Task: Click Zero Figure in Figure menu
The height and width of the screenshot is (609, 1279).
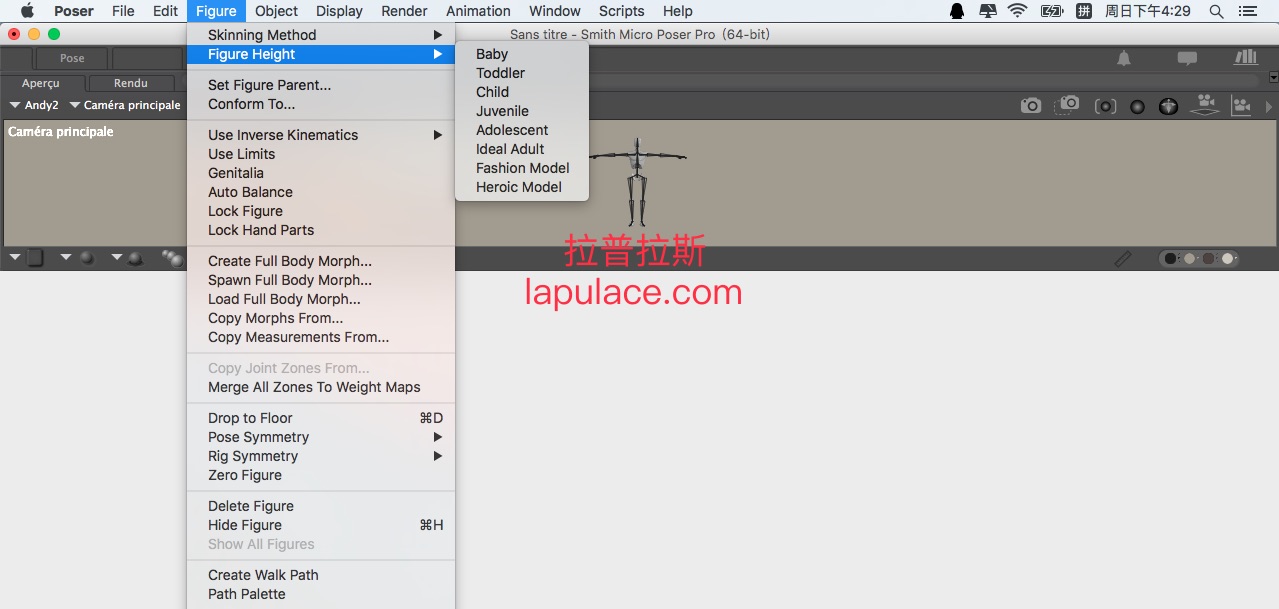Action: tap(321, 475)
